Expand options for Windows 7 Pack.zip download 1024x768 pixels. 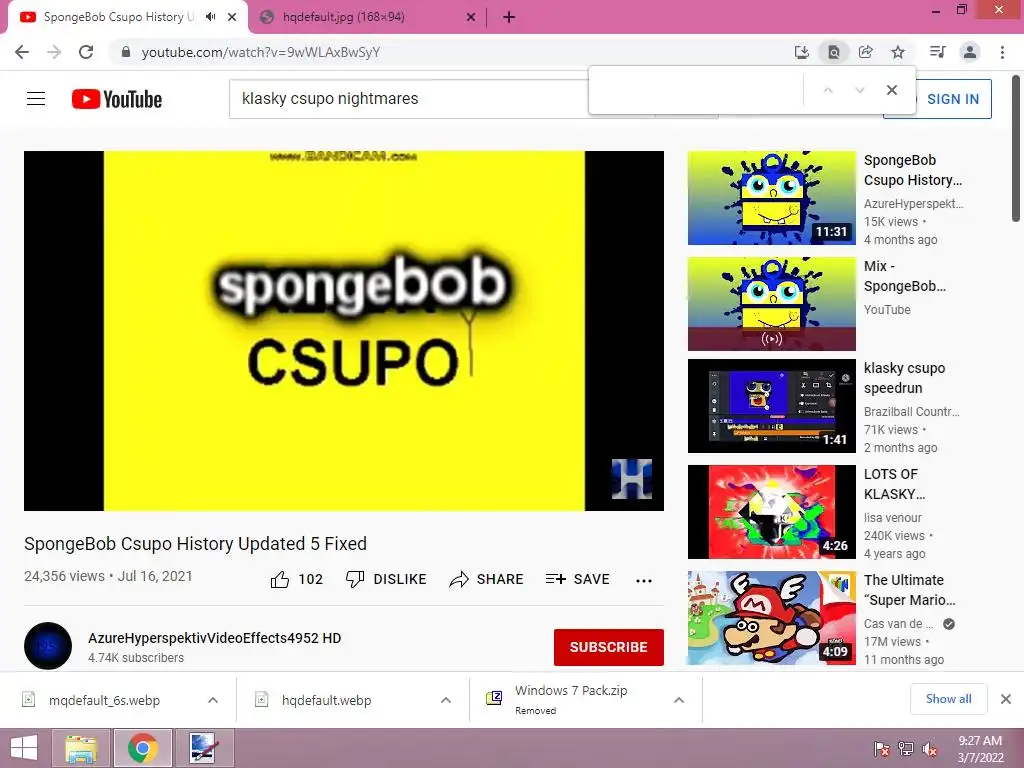point(679,700)
